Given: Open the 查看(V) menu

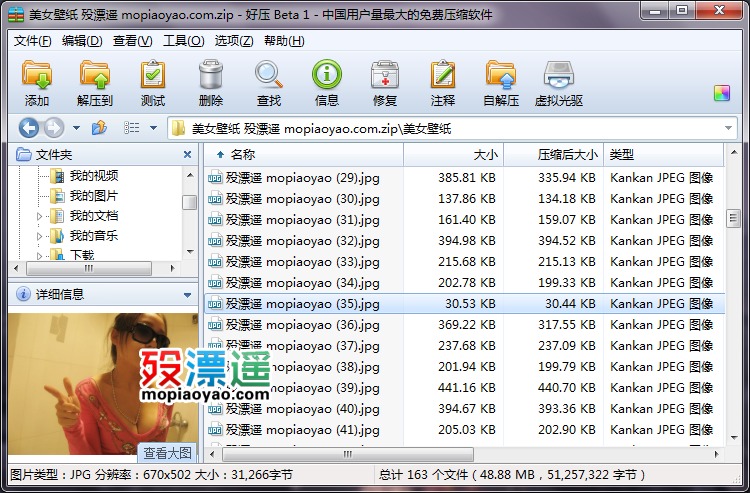Looking at the screenshot, I should (x=132, y=41).
